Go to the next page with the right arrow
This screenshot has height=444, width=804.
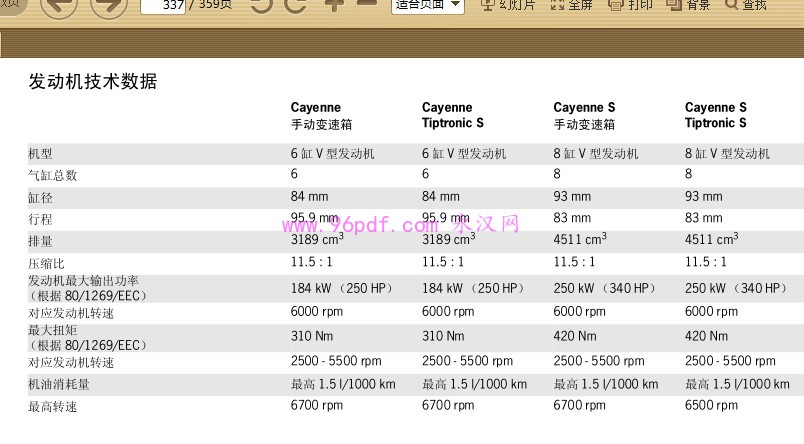coord(108,6)
